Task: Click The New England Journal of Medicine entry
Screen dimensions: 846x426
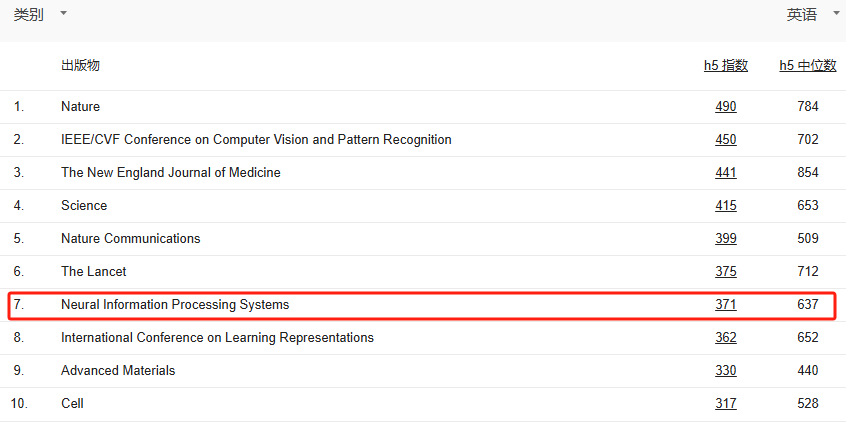Action: tap(170, 173)
